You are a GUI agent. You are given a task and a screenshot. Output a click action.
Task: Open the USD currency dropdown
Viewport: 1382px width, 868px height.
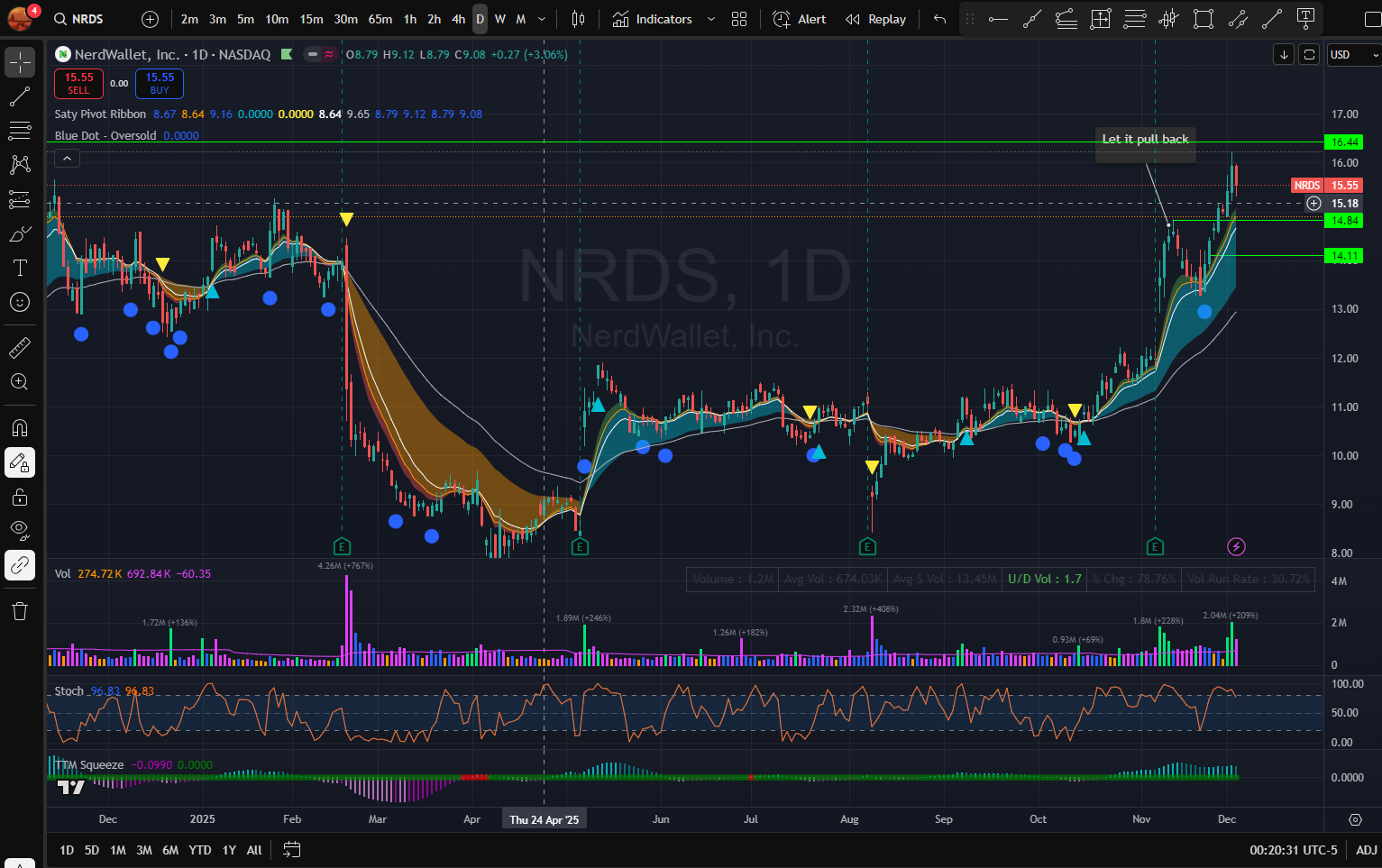click(1353, 55)
